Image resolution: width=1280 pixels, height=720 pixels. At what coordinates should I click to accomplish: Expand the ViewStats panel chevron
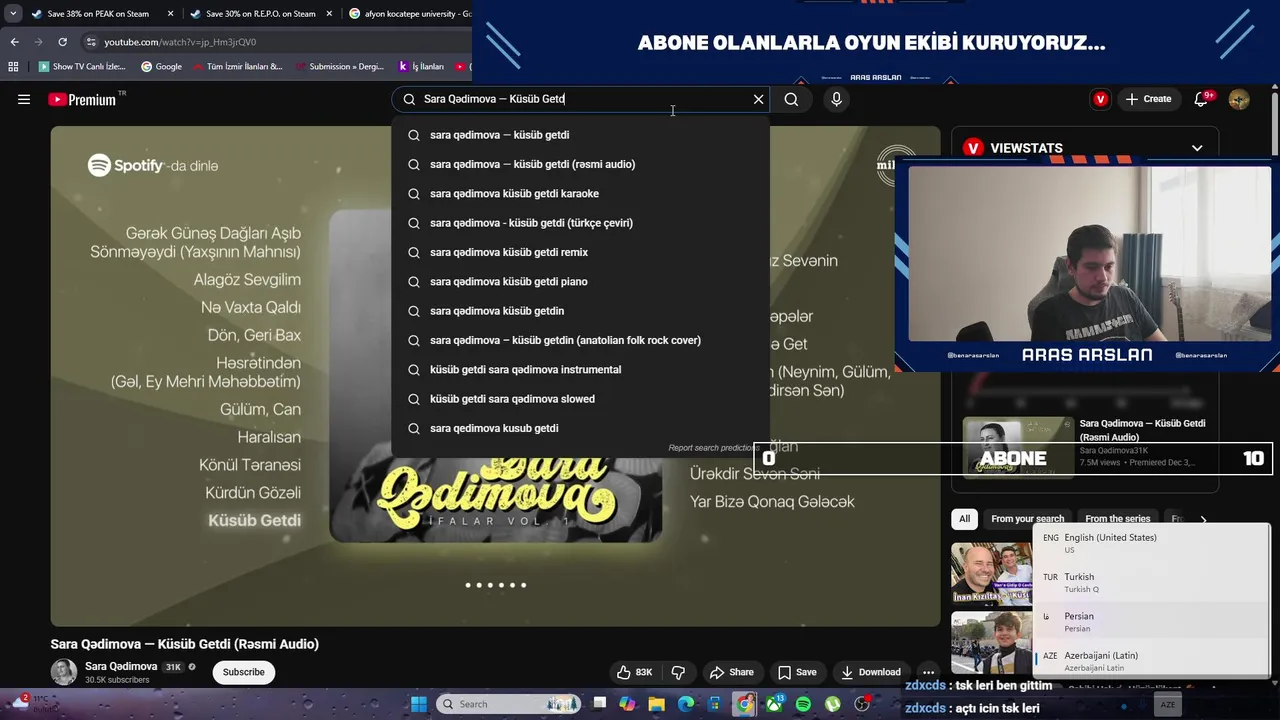tap(1197, 148)
